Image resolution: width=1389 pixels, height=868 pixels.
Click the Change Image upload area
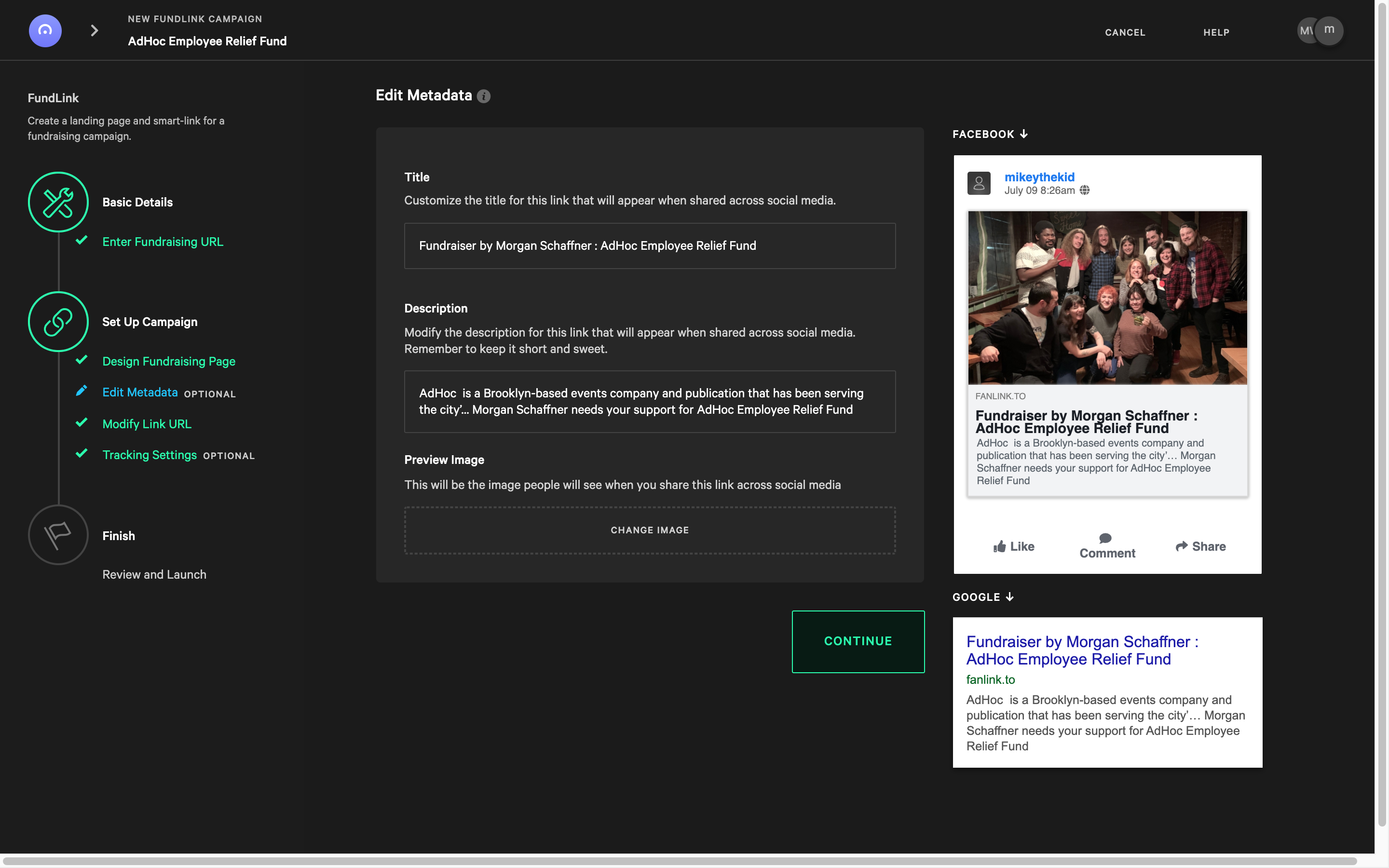pyautogui.click(x=649, y=530)
